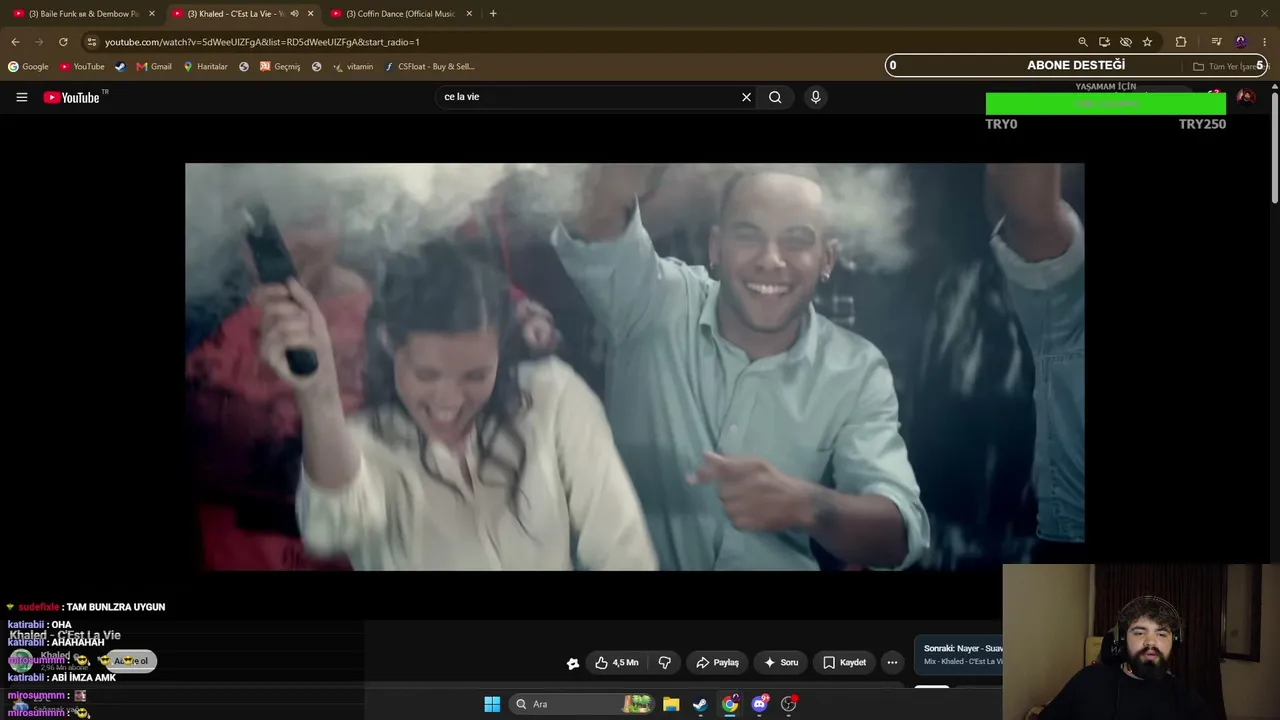1280x720 pixels.
Task: Open File Explorer from the taskbar
Action: click(671, 704)
